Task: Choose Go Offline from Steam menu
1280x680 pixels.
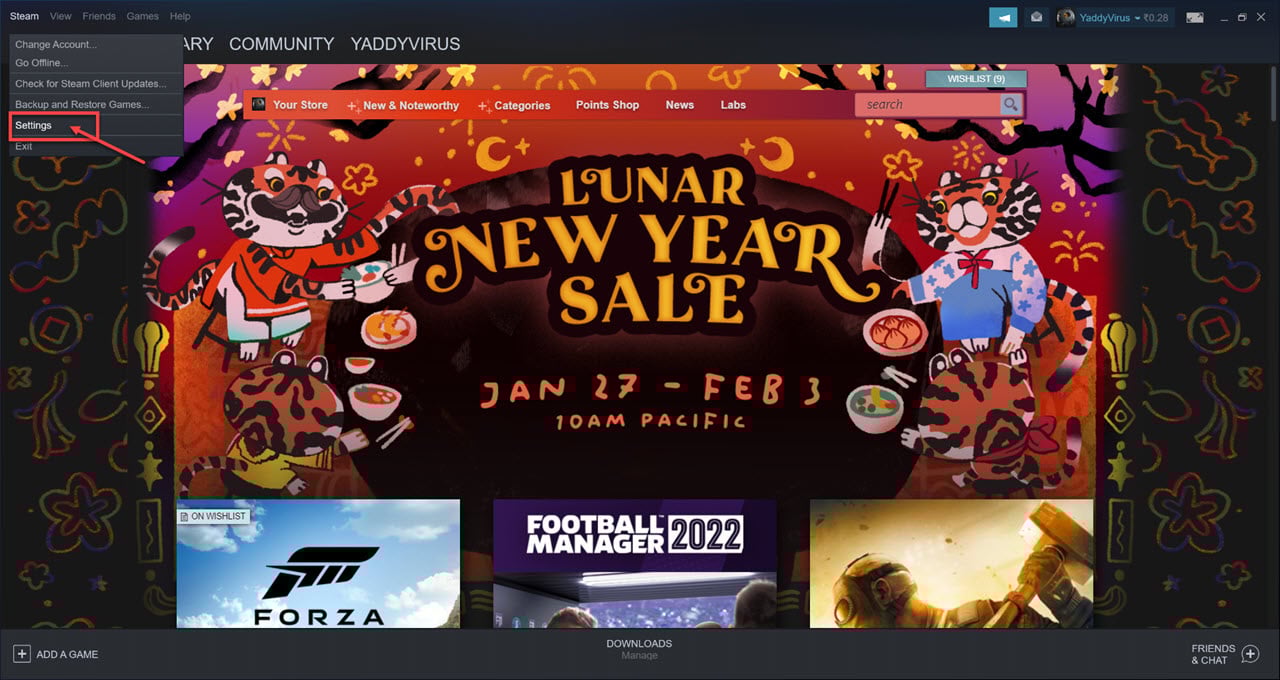Action: point(41,63)
